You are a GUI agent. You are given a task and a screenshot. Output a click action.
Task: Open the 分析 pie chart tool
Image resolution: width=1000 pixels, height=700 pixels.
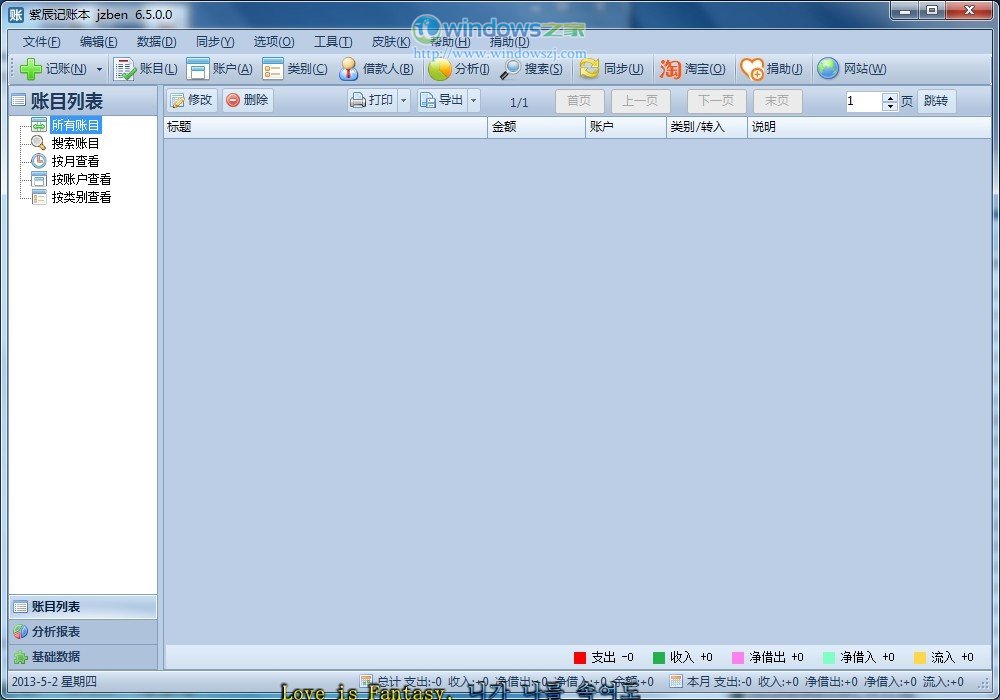[x=440, y=69]
